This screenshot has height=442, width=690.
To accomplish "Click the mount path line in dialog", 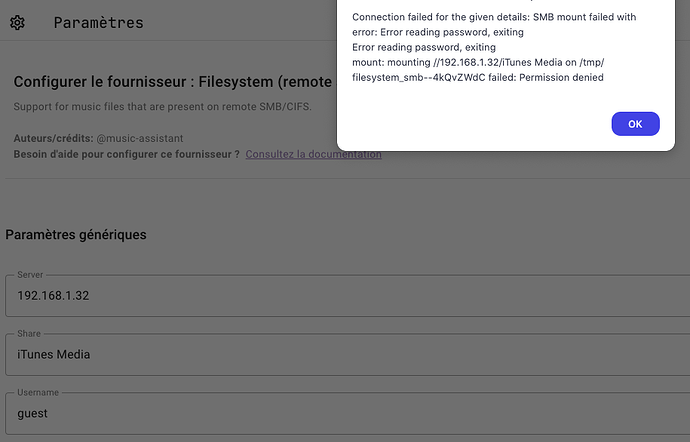I will [478, 63].
